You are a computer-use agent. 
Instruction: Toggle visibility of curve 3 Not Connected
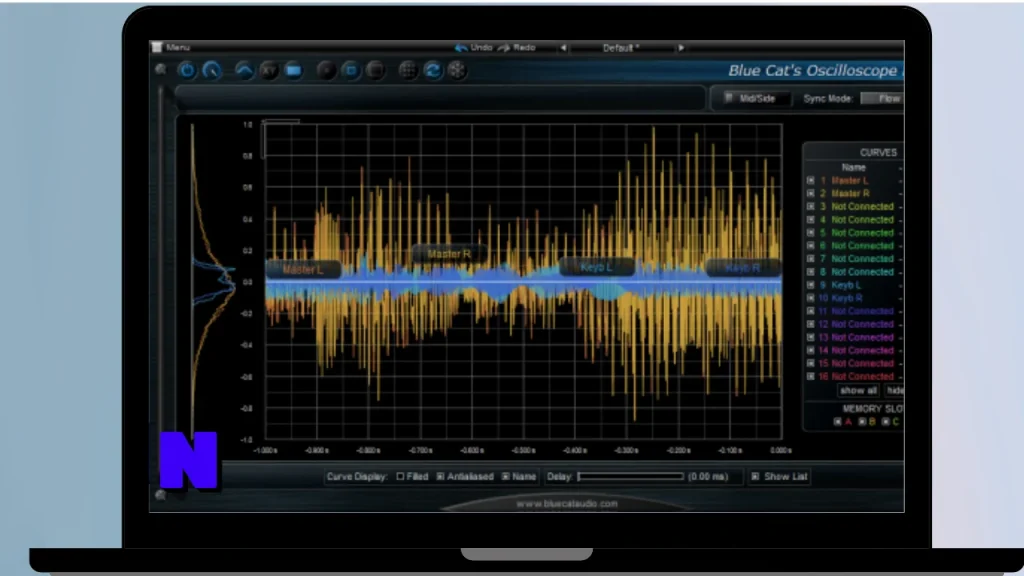coord(810,206)
